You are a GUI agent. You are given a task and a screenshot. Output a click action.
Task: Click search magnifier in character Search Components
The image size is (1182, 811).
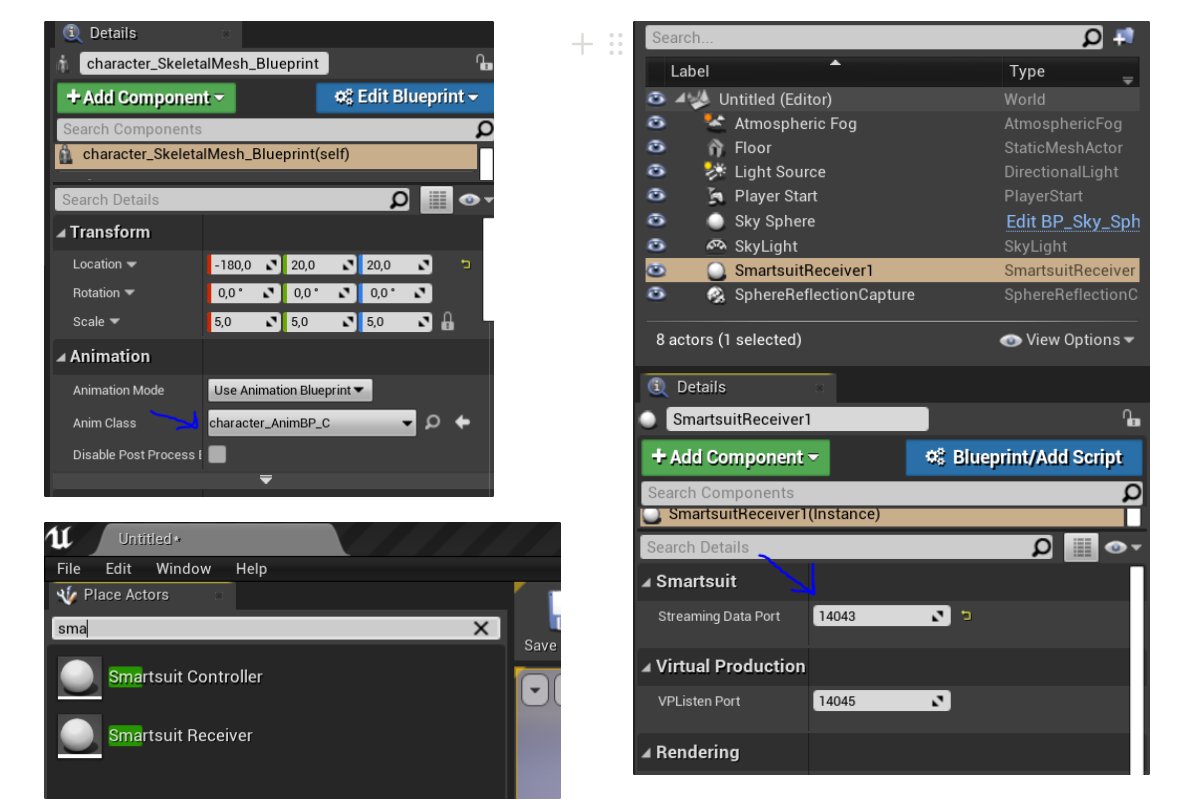pos(484,129)
